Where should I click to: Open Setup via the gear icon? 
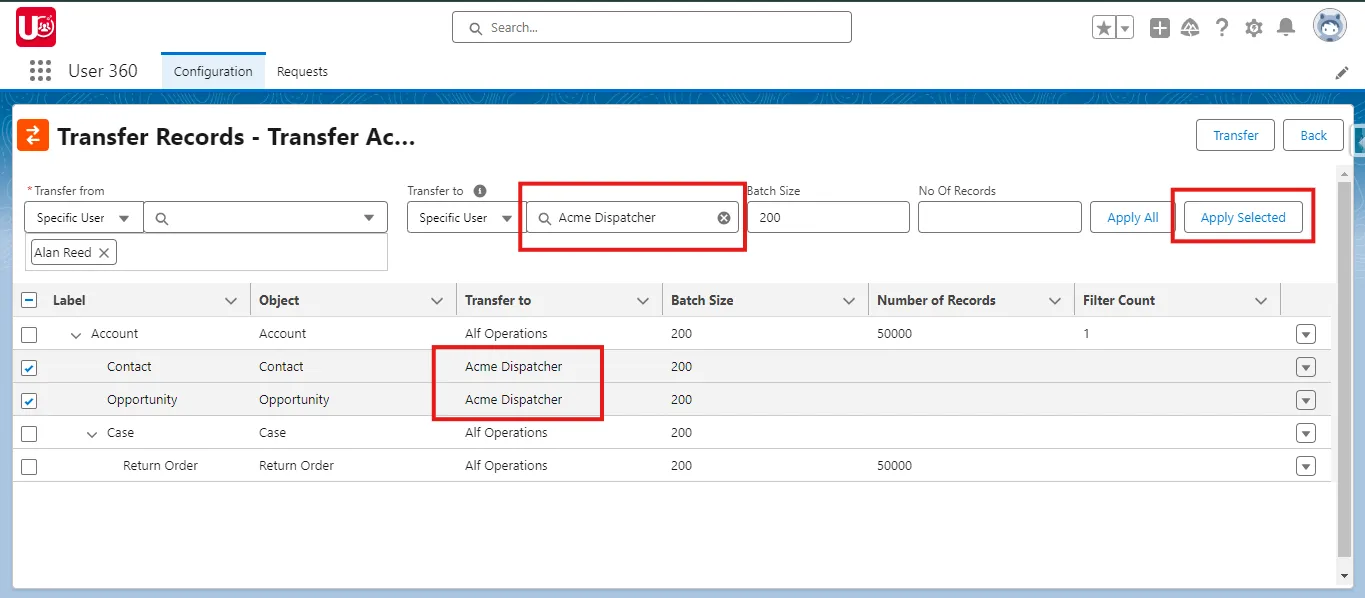[x=1254, y=27]
